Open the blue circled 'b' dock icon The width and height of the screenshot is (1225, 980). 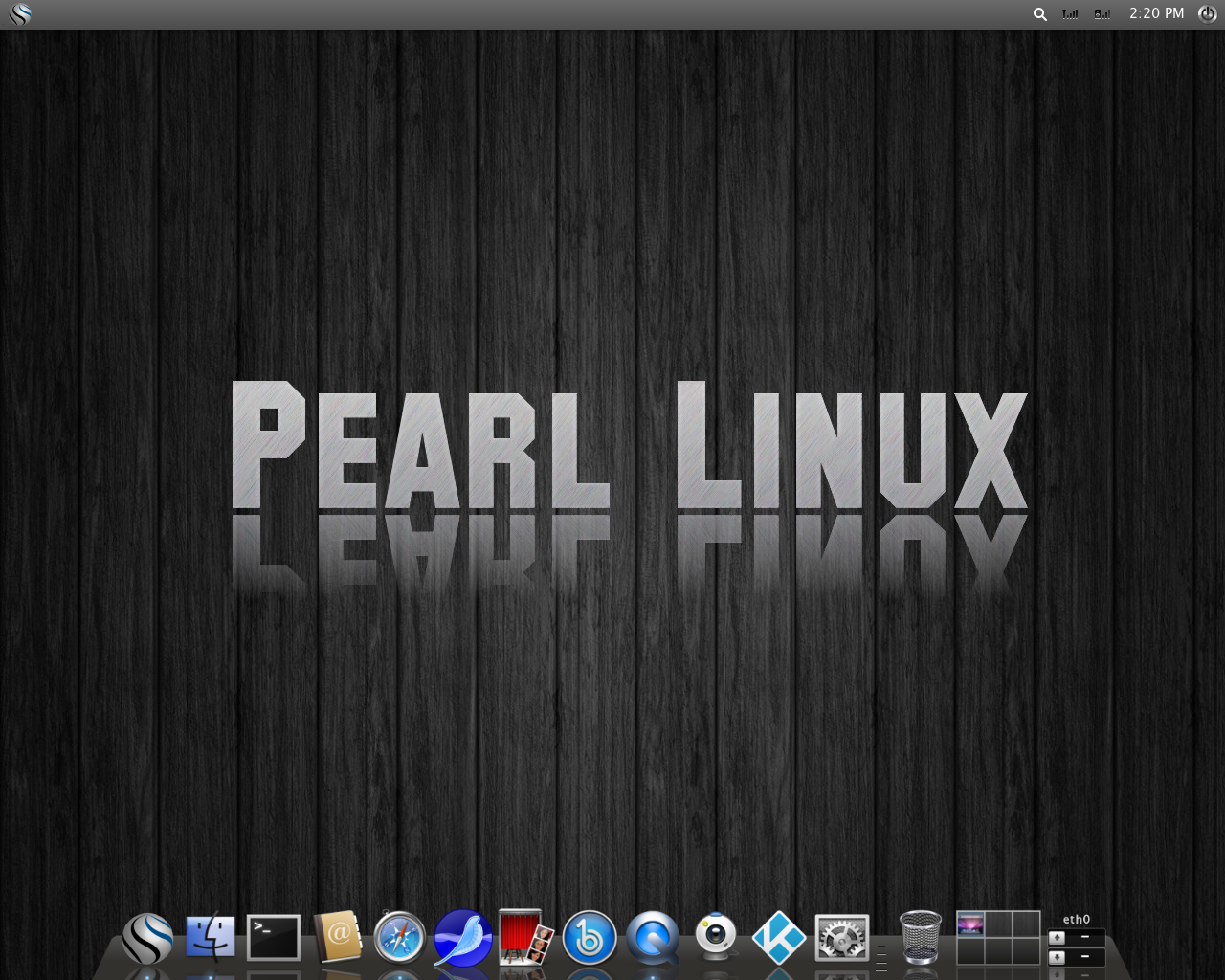click(x=590, y=938)
